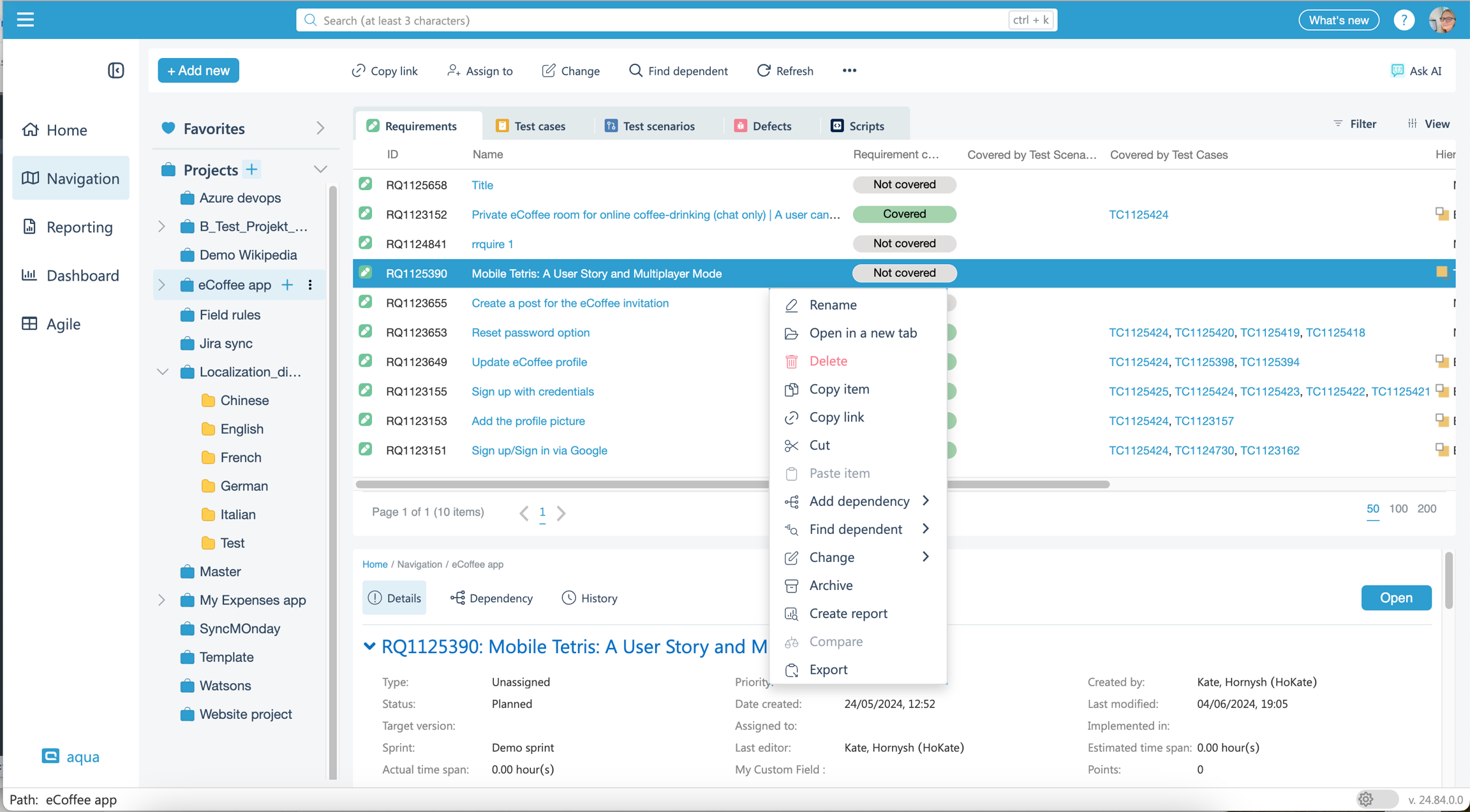Click eCoffee app three-dot options icon
The height and width of the screenshot is (812, 1470).
(310, 284)
